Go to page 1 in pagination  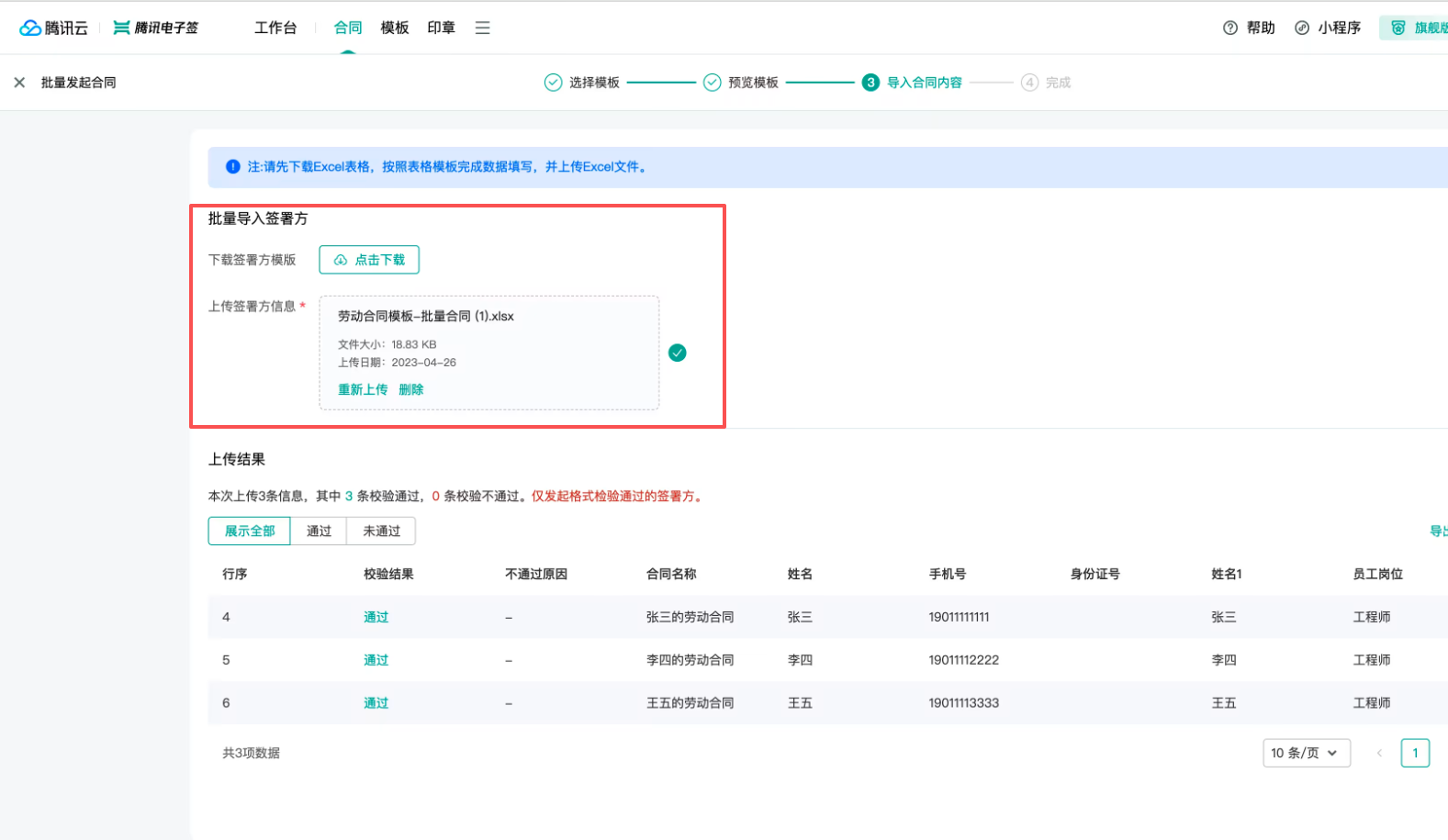1415,753
